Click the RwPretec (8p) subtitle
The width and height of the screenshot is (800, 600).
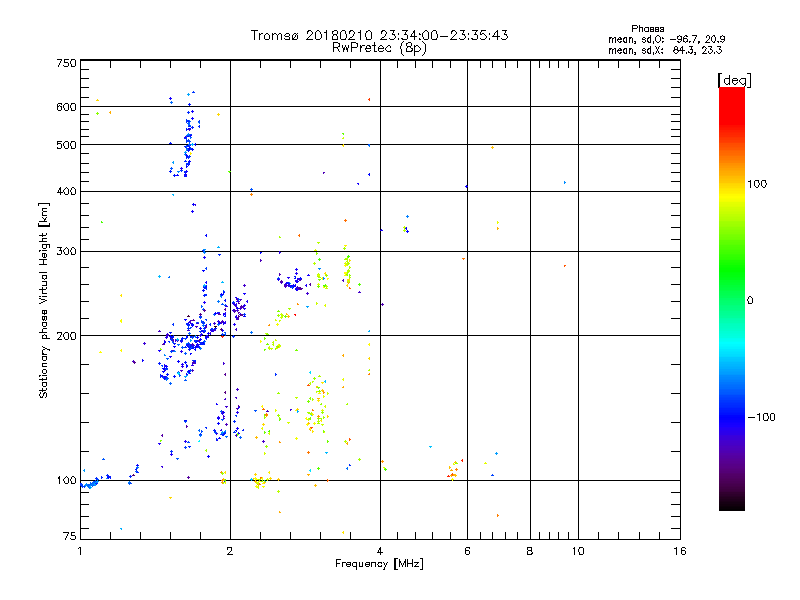(379, 48)
